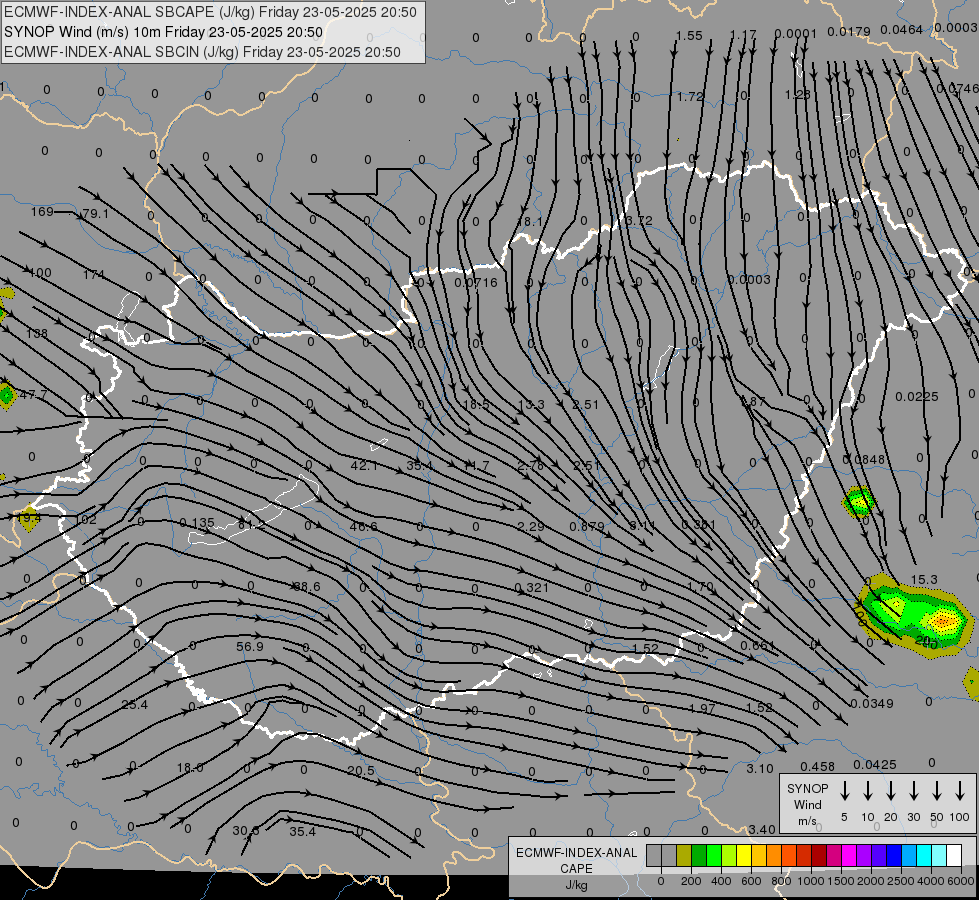
Task: Click the map value 0.0425
Action: [875, 764]
